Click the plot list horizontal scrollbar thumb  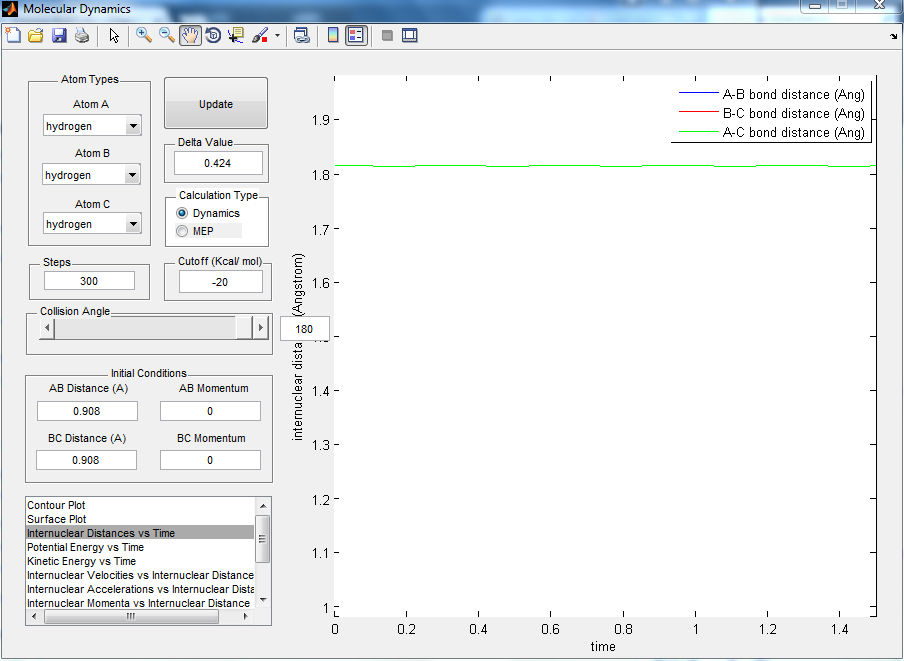click(131, 616)
